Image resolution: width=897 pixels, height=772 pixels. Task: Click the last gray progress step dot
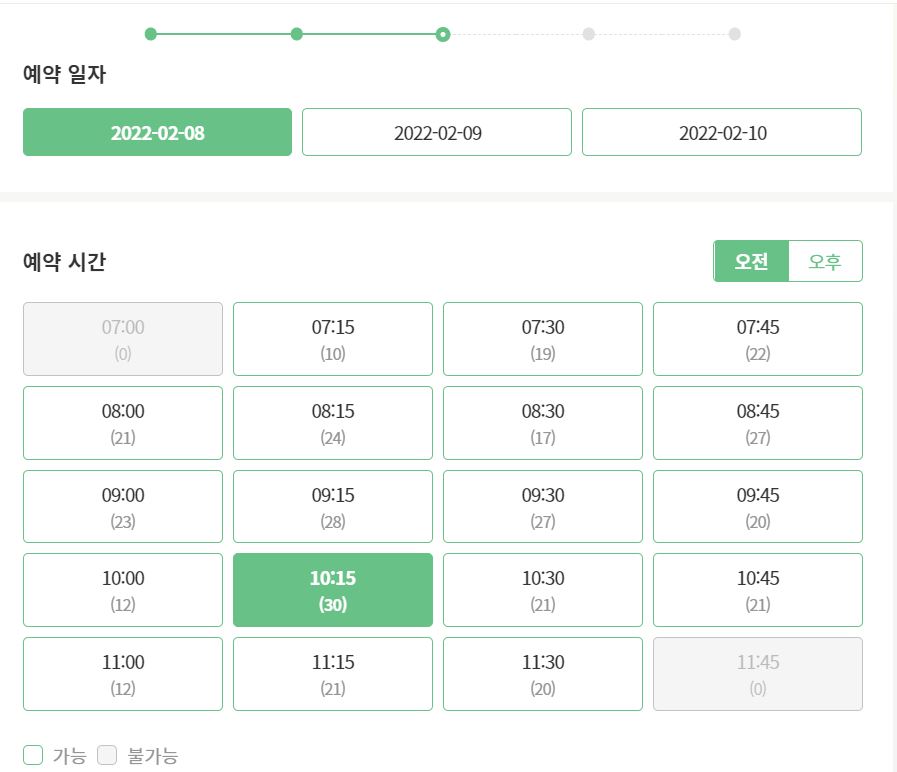[735, 34]
